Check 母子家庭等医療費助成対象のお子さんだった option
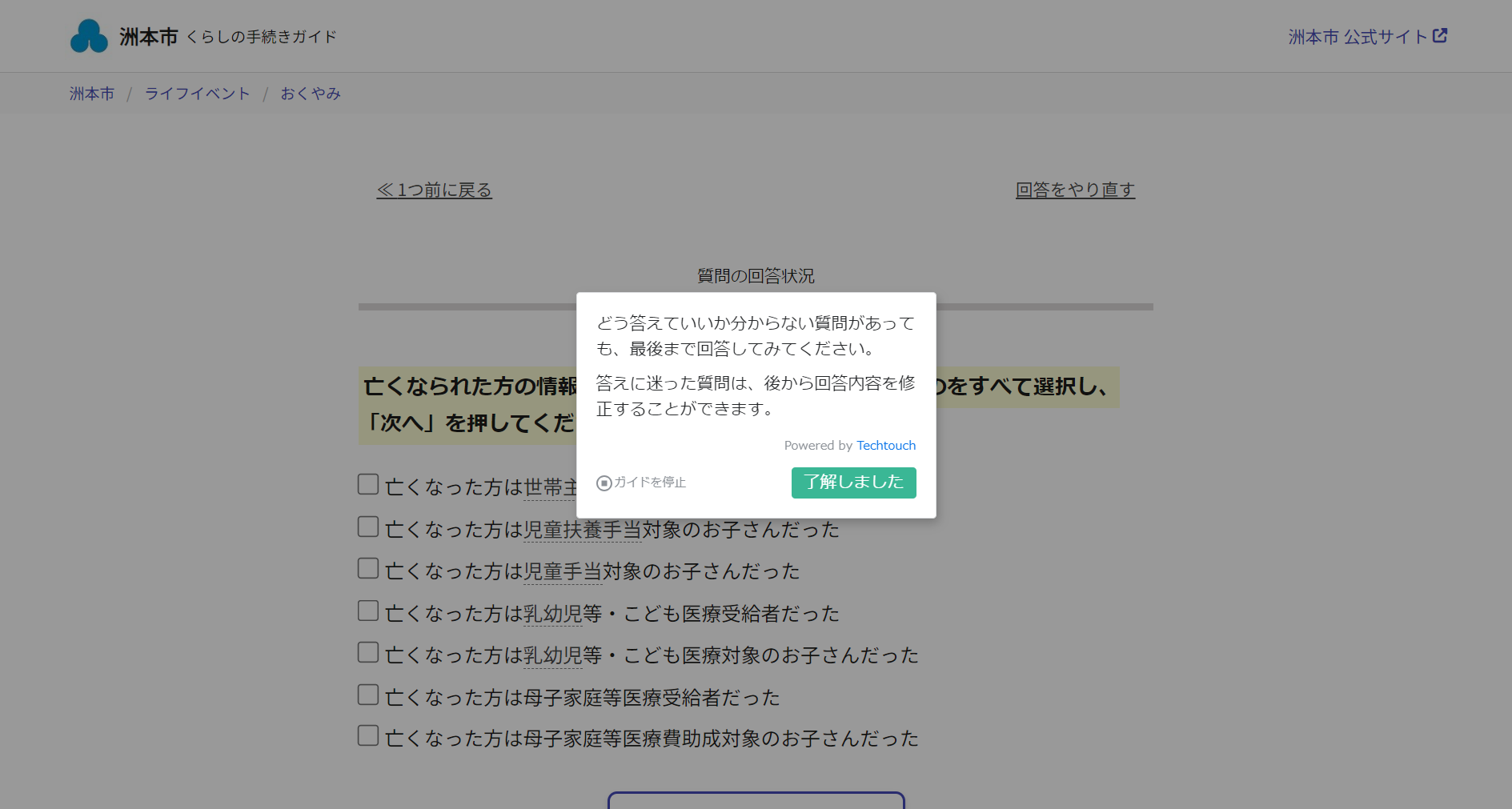The image size is (1512, 809). 367,735
